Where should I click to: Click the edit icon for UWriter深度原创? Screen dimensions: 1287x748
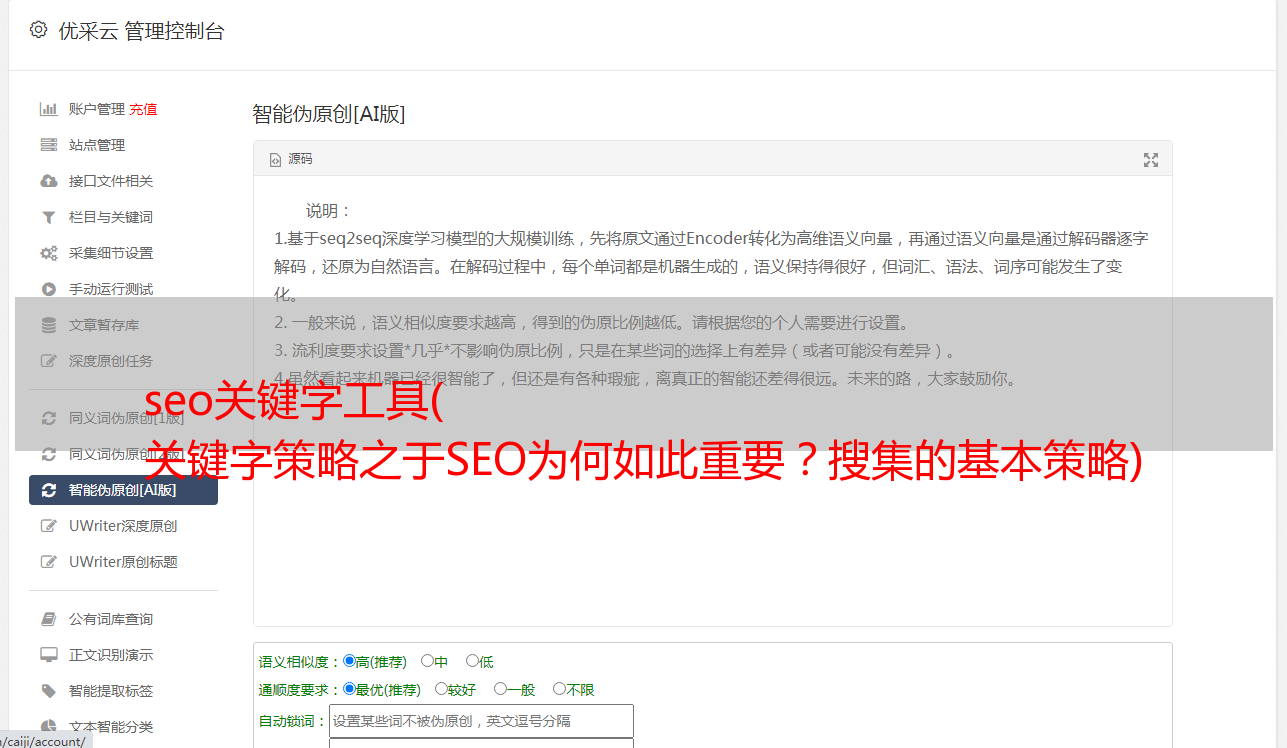(48, 526)
